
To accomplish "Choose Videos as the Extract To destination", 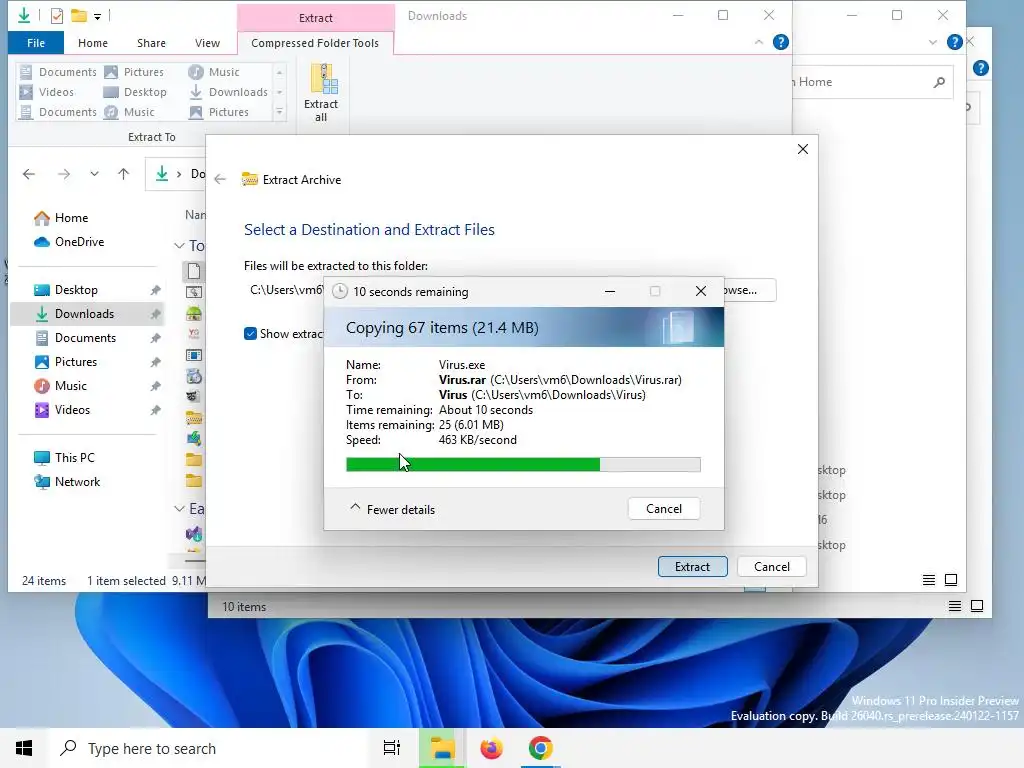I will 47,92.
